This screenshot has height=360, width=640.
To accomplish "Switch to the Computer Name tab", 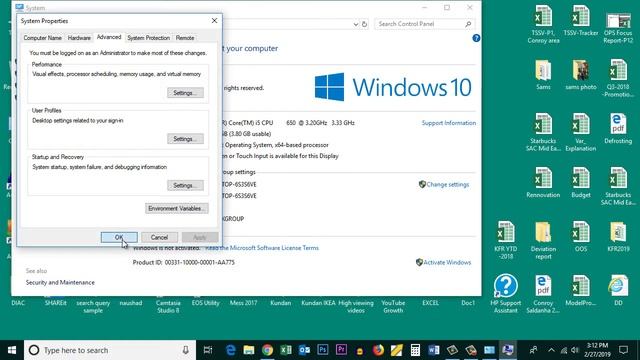I will [x=42, y=38].
